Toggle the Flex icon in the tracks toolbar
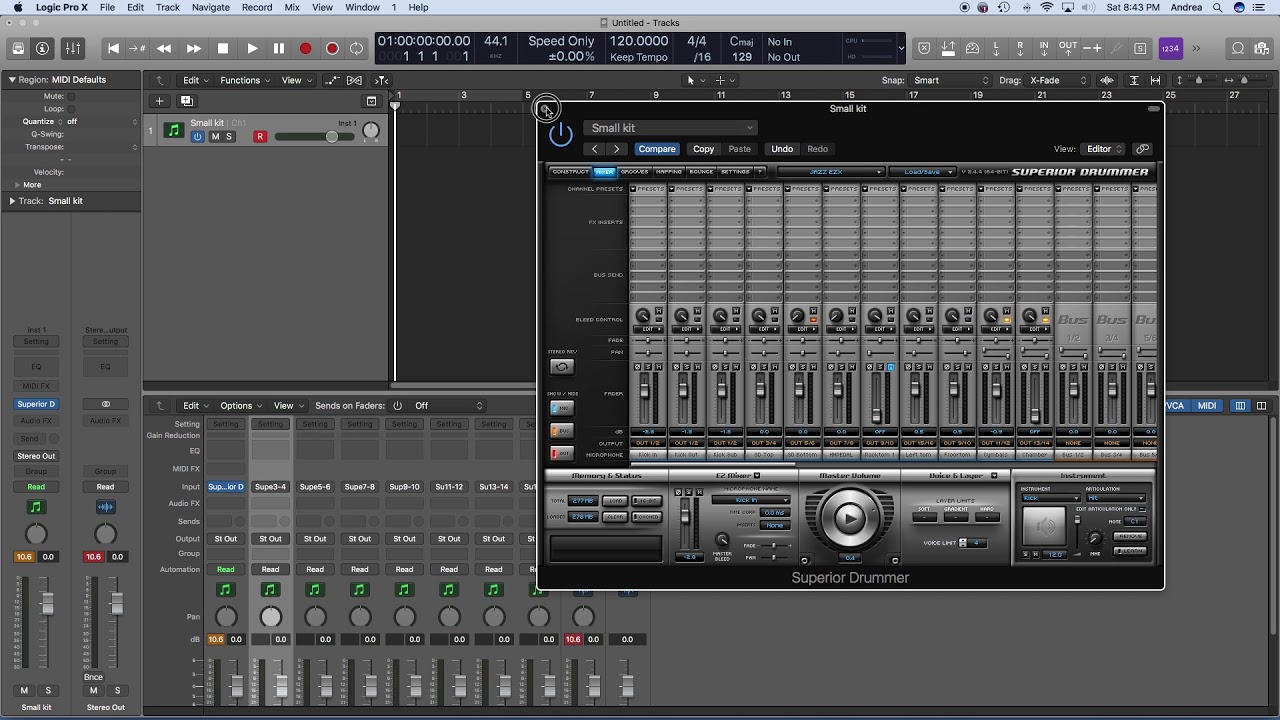This screenshot has height=720, width=1280. click(354, 80)
